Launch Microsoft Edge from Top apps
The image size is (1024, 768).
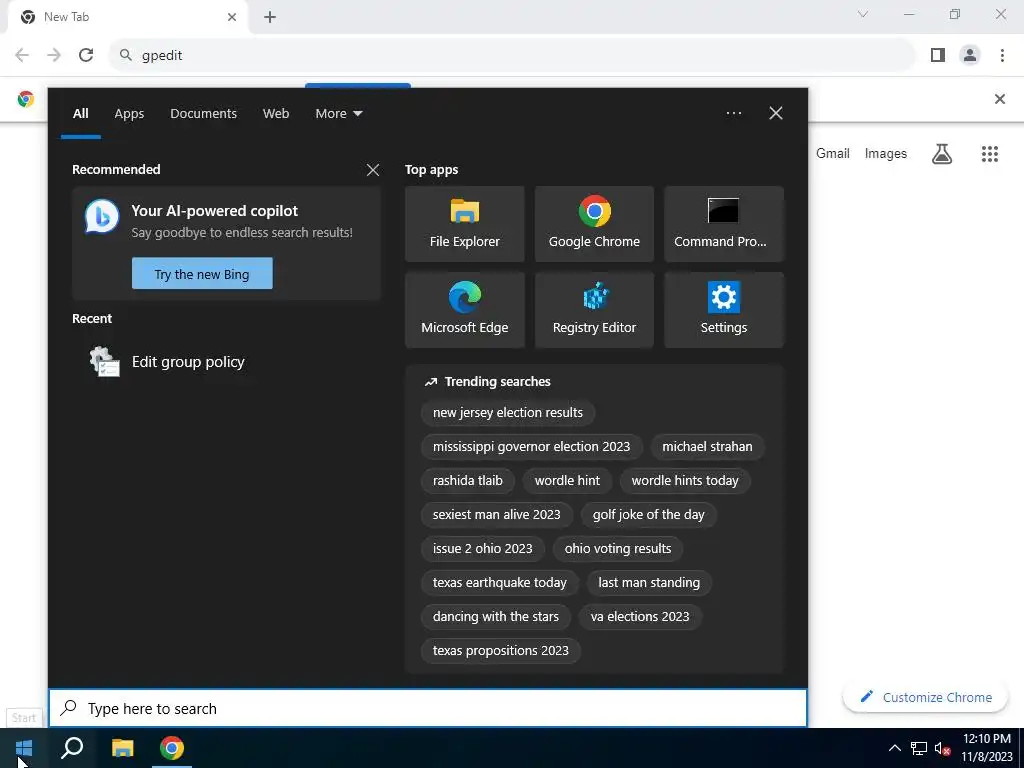464,310
